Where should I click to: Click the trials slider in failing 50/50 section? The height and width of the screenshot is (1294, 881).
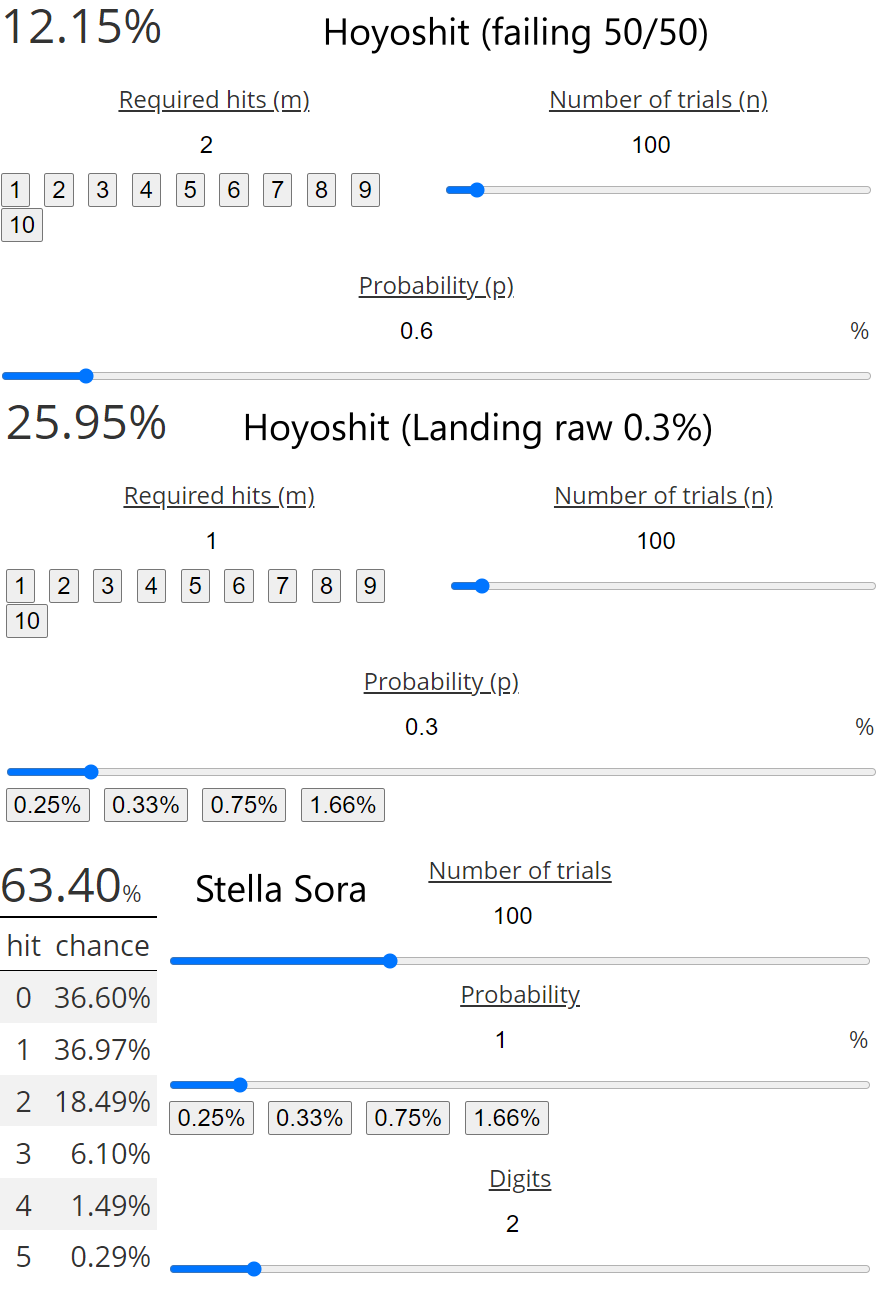tap(658, 190)
